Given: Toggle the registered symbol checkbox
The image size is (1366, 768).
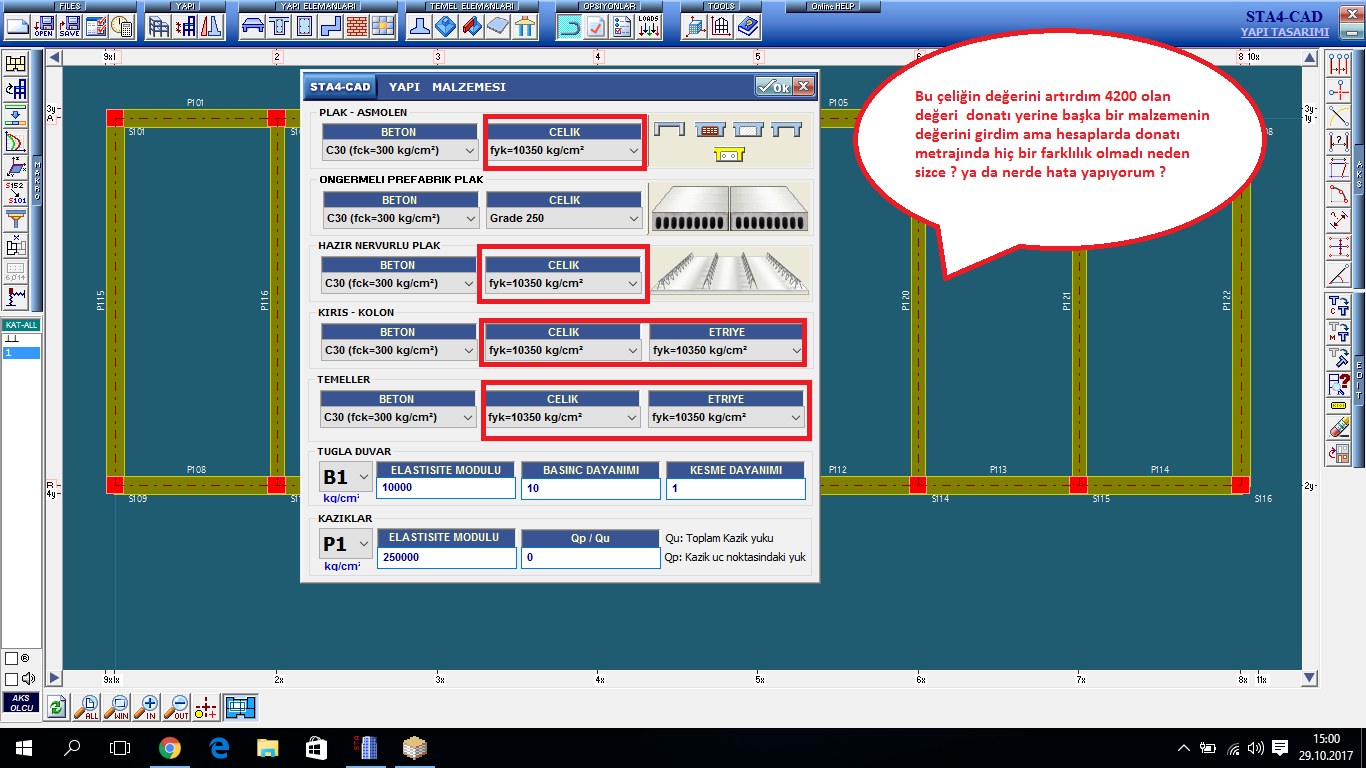Looking at the screenshot, I should point(12,659).
